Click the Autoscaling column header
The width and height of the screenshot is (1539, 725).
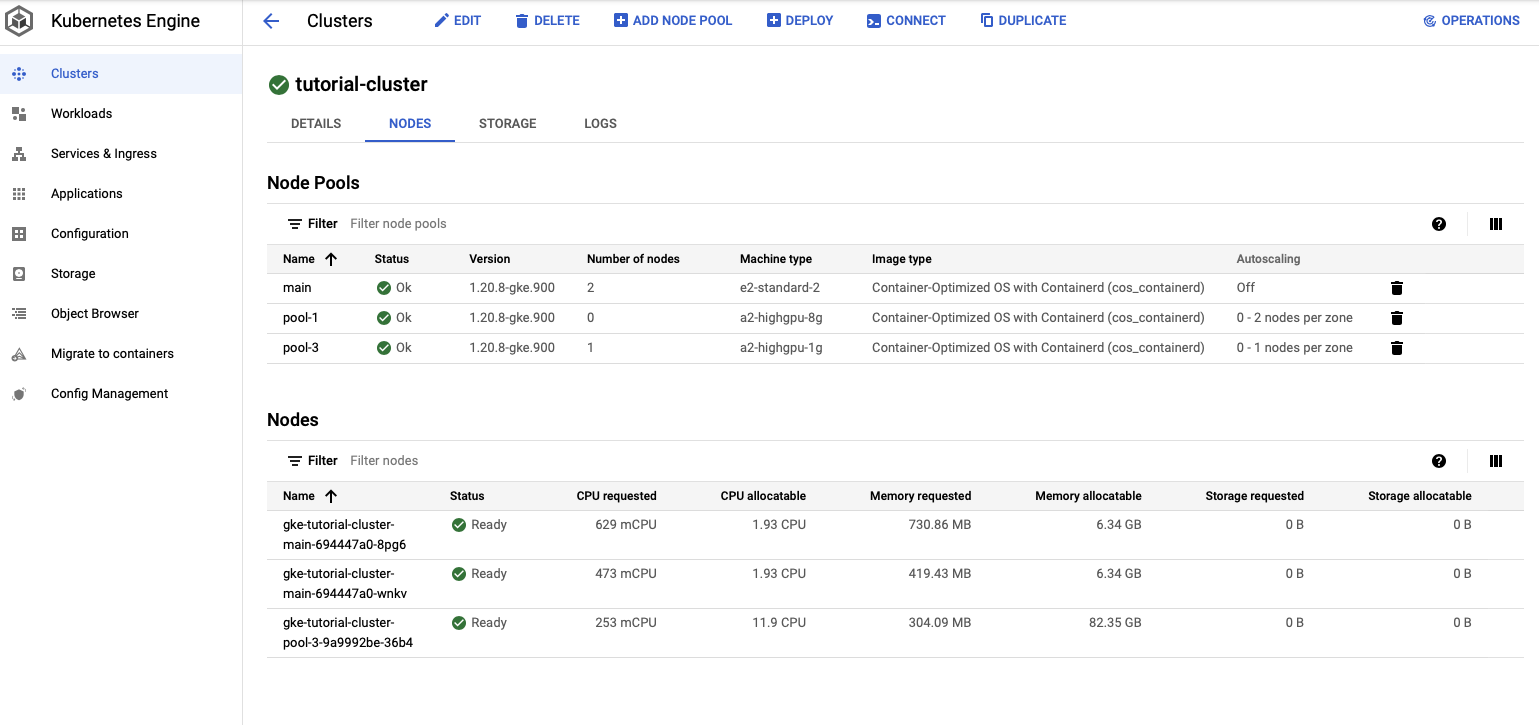[x=1268, y=259]
